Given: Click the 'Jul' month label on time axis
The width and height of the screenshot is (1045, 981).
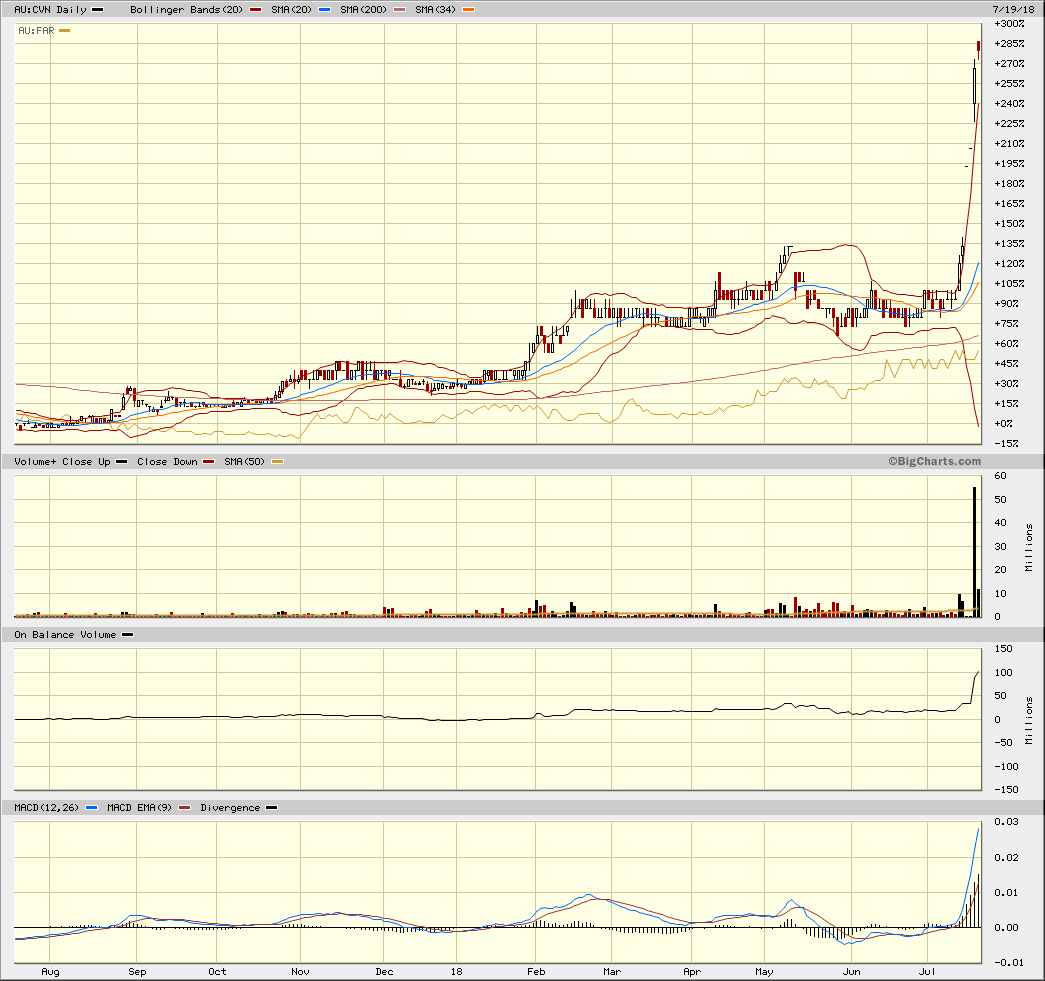Looking at the screenshot, I should click(927, 972).
